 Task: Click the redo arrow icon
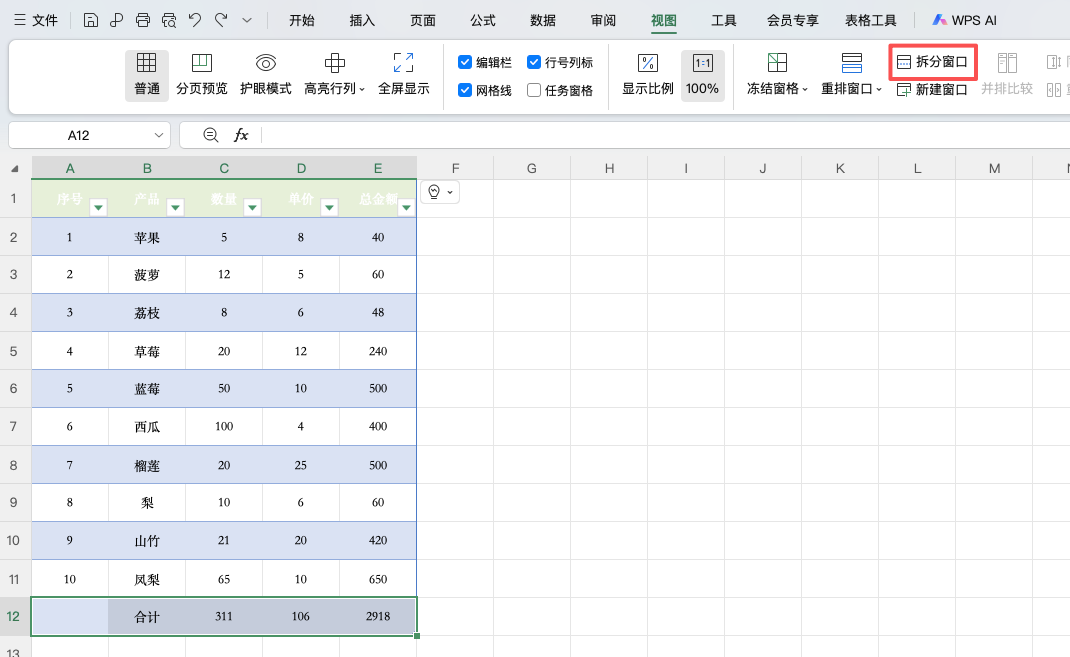coord(221,20)
